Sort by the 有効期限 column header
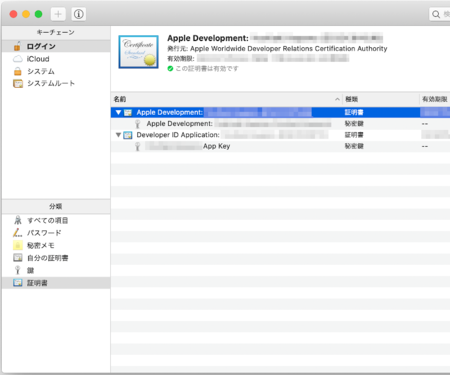The image size is (450, 375). (435, 99)
